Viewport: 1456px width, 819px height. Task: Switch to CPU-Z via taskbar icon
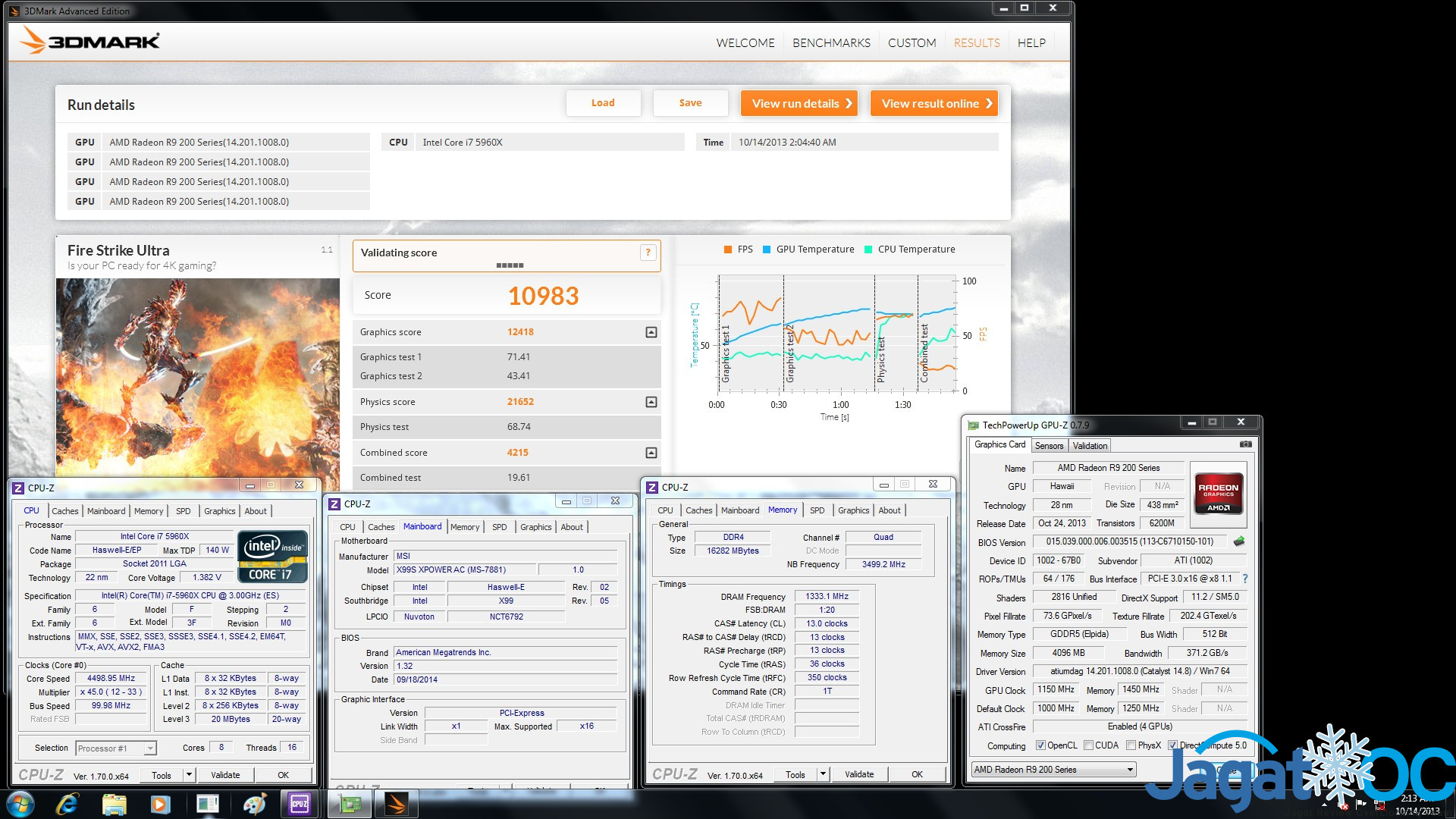coord(300,804)
